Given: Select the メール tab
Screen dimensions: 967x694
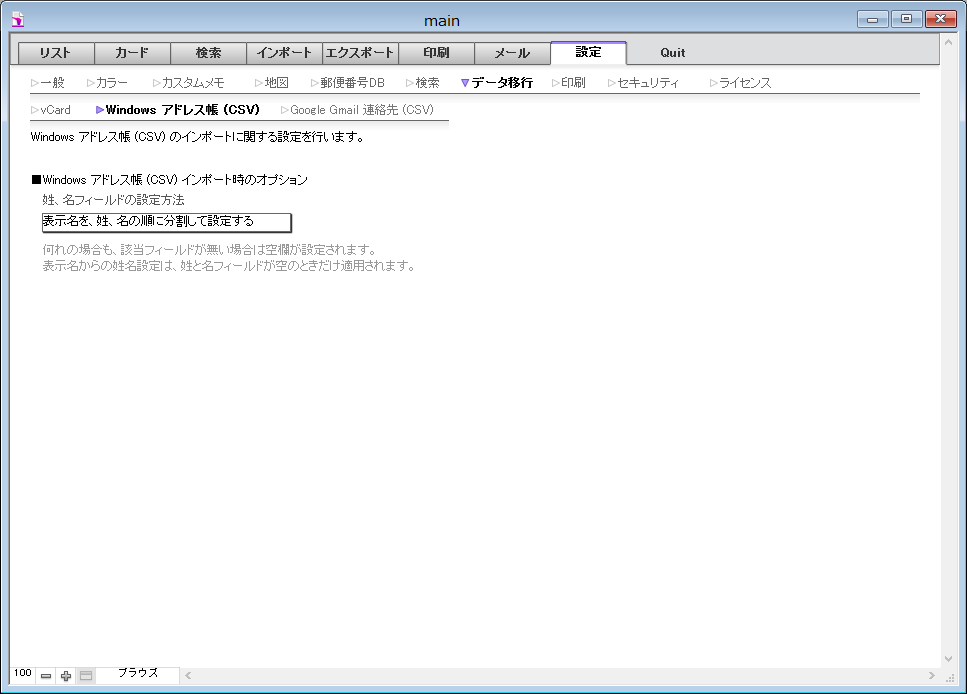Looking at the screenshot, I should 512,53.
